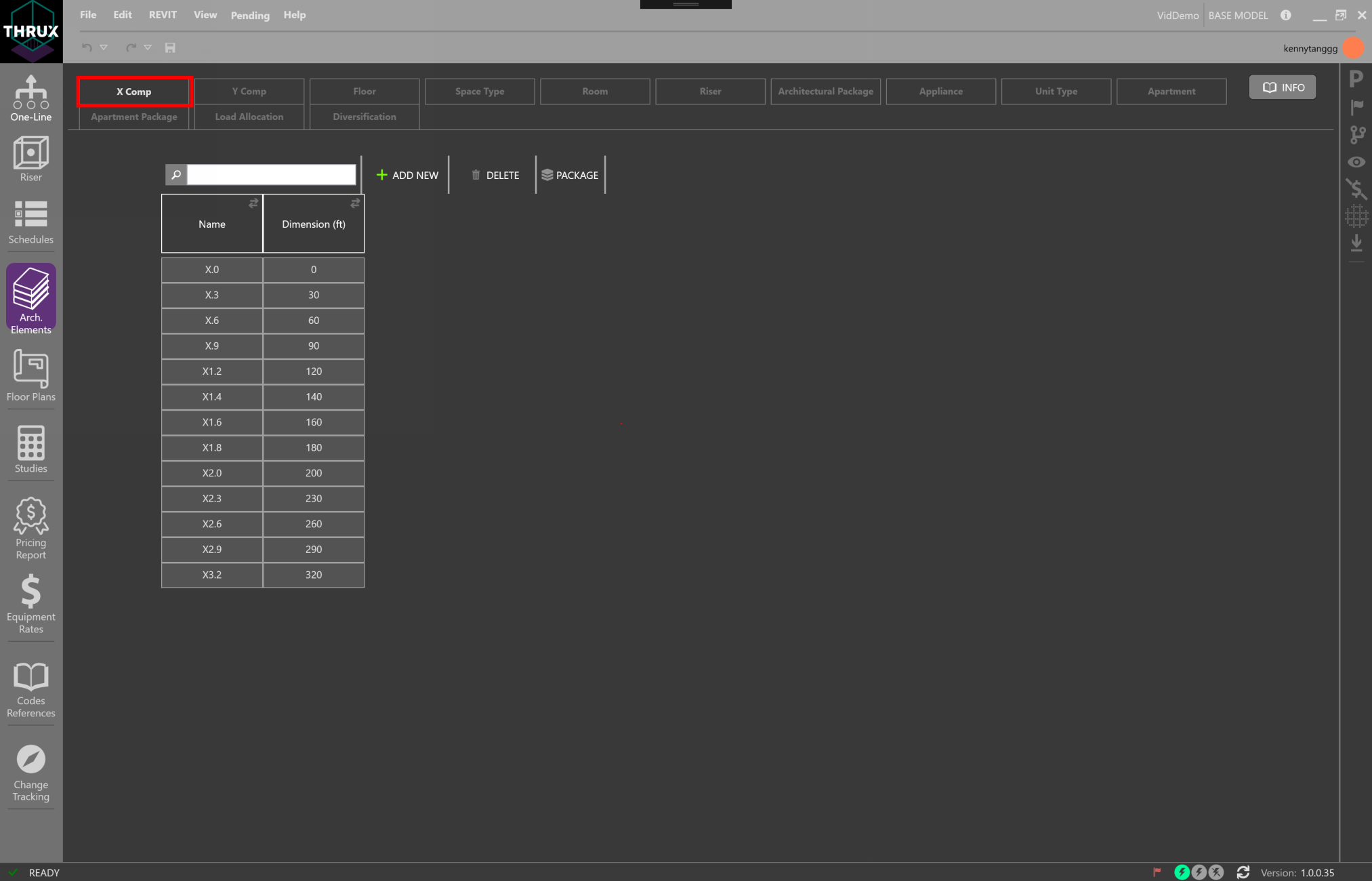This screenshot has height=881, width=1372.
Task: Toggle the eye visibility icon
Action: pyautogui.click(x=1356, y=162)
